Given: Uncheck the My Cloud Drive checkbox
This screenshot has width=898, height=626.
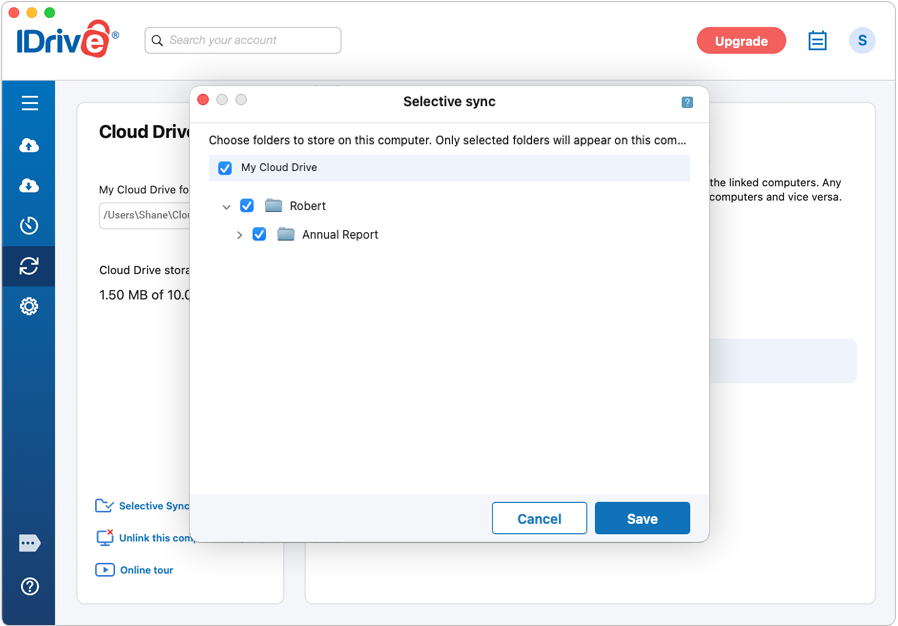Looking at the screenshot, I should click(x=225, y=168).
